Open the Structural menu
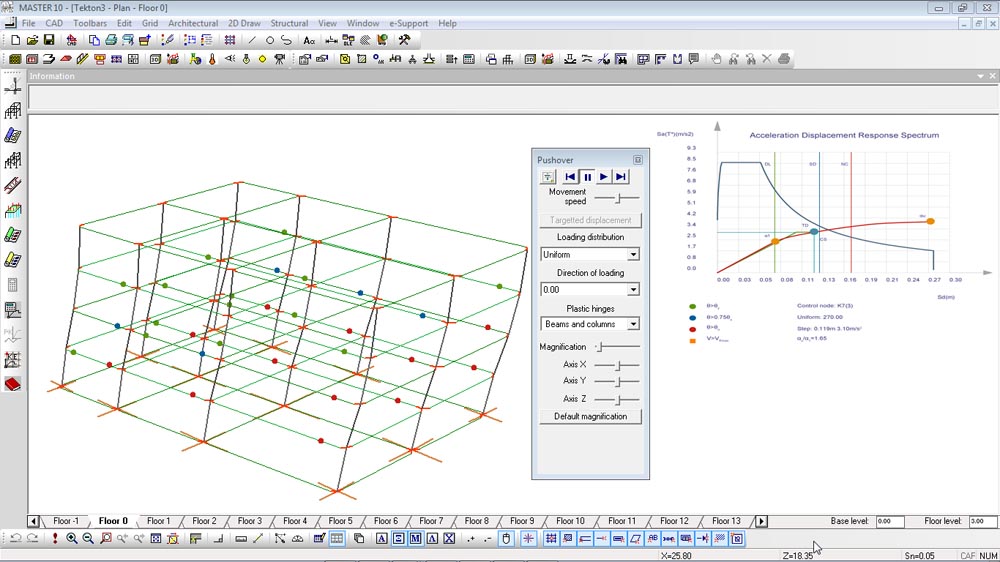This screenshot has width=1000, height=562. click(289, 23)
